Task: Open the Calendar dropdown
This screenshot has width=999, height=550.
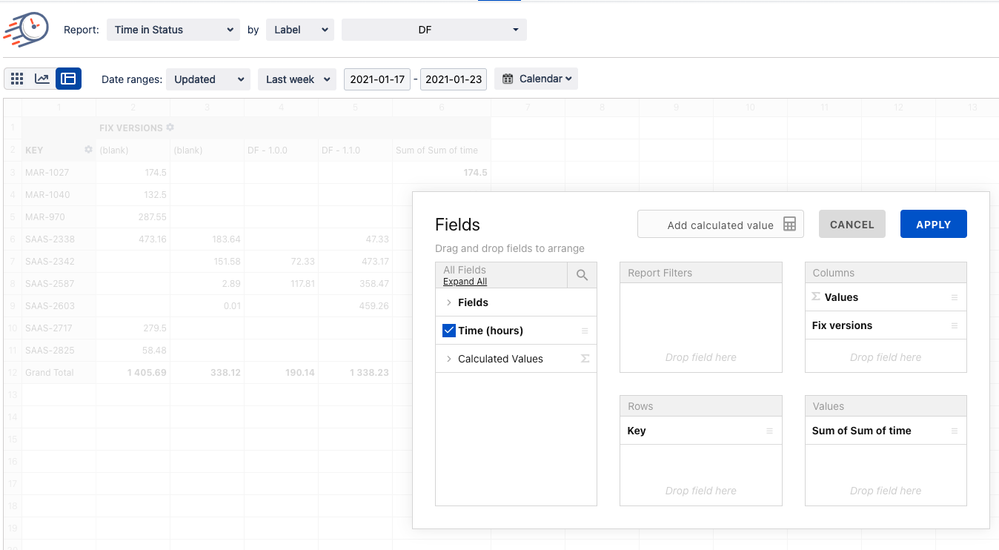Action: pos(536,79)
